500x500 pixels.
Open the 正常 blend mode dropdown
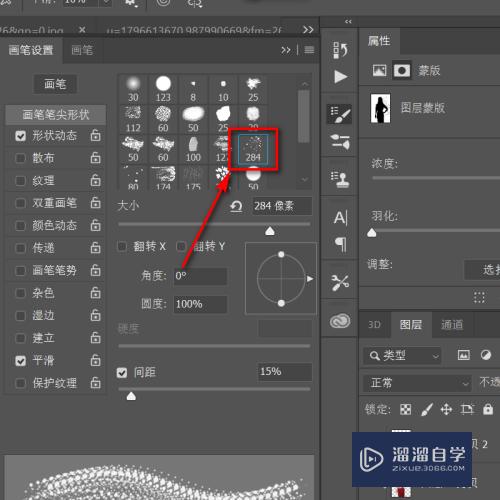[x=417, y=383]
